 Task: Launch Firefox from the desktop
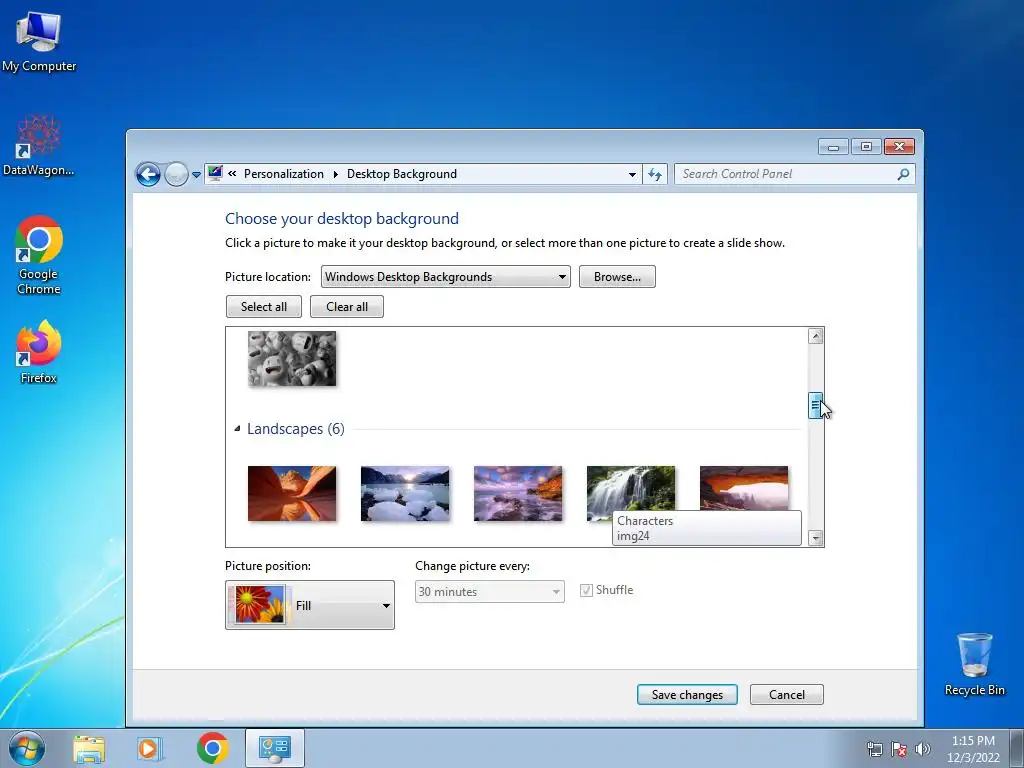[39, 351]
